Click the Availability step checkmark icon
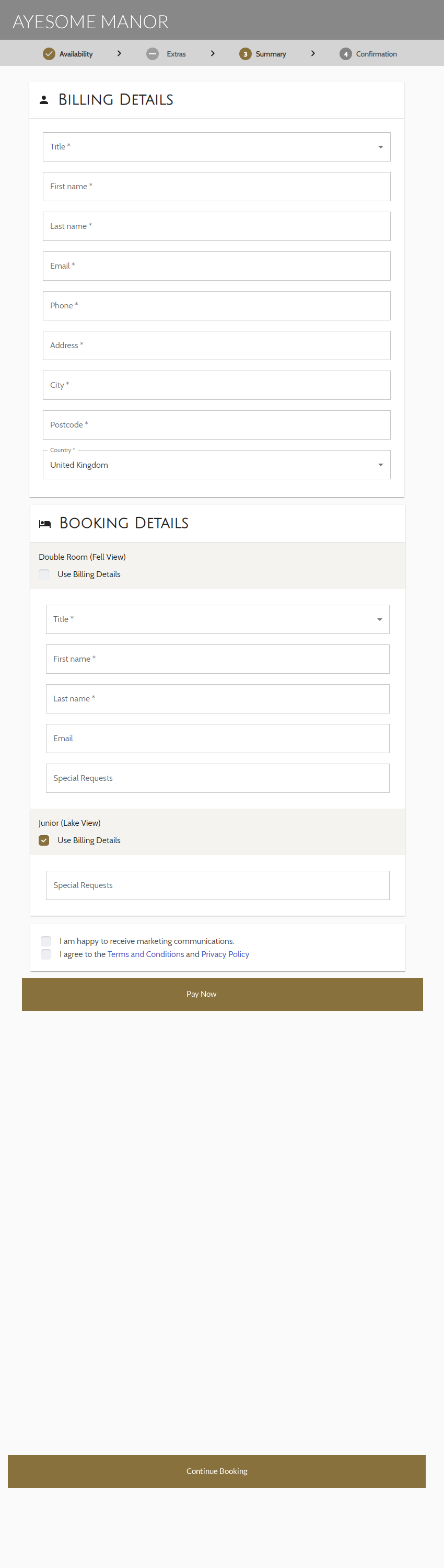444x1568 pixels. [x=49, y=54]
